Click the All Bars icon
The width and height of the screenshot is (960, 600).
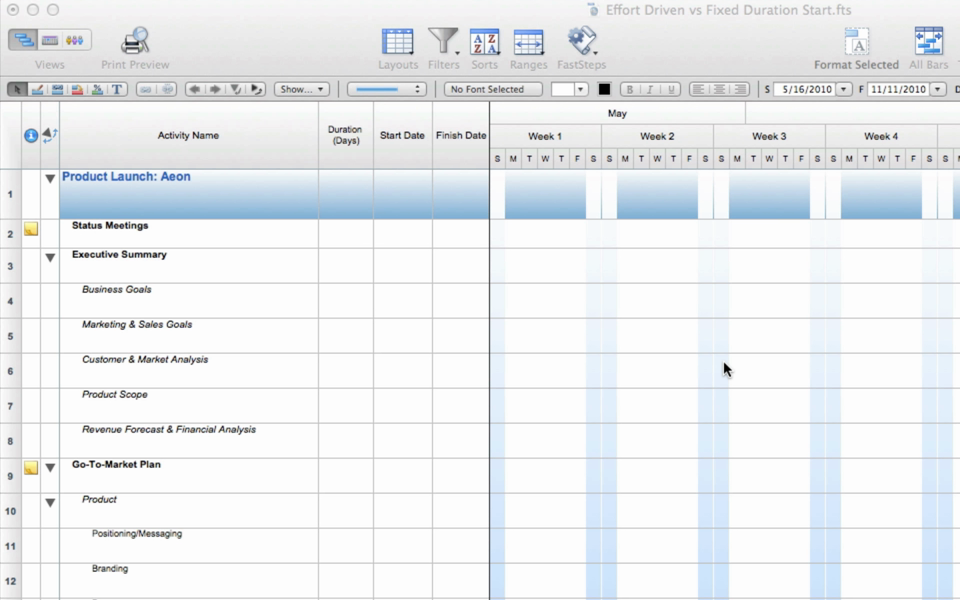928,41
